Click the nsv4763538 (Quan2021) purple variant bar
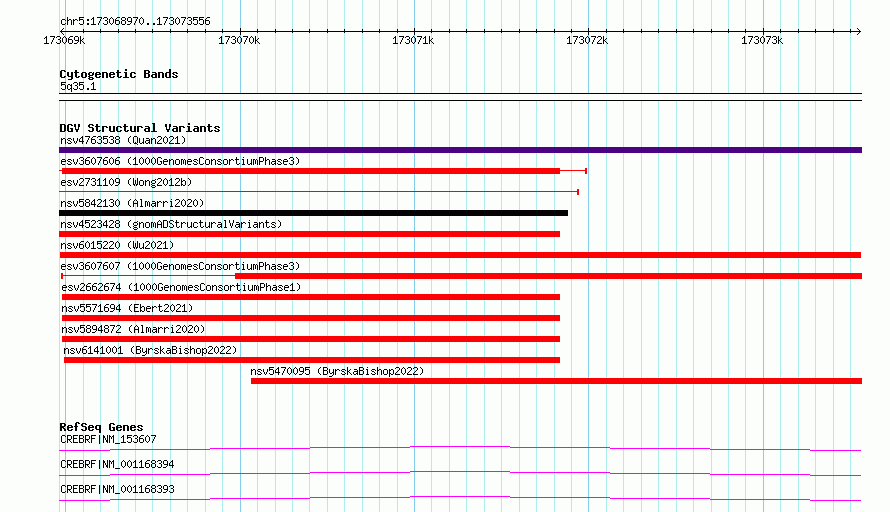Image resolution: width=890 pixels, height=512 pixels. tap(460, 150)
